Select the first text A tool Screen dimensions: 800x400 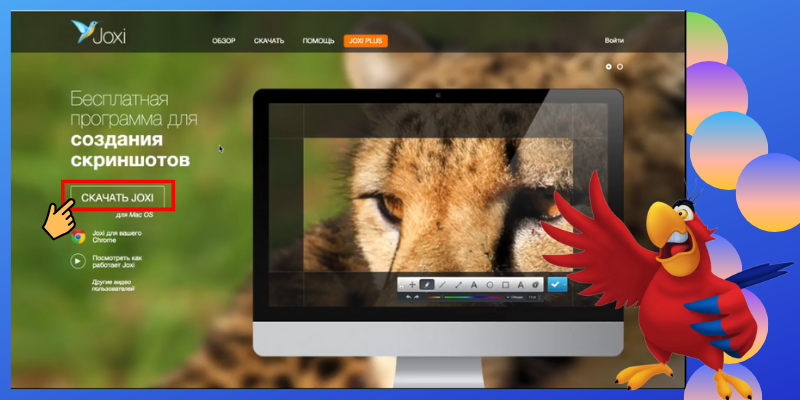(474, 285)
